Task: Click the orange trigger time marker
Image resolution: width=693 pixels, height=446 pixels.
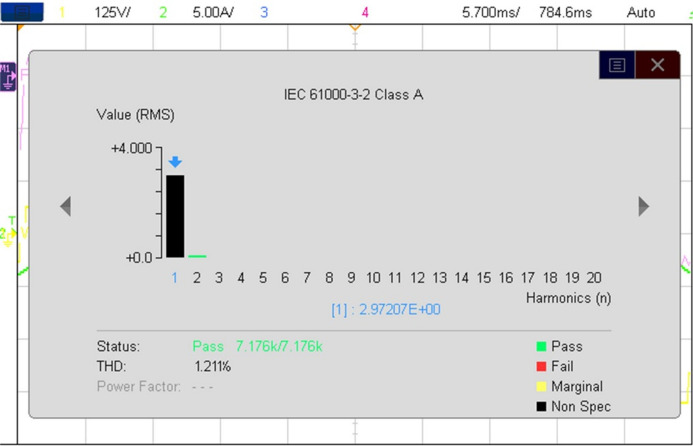Action: [355, 28]
